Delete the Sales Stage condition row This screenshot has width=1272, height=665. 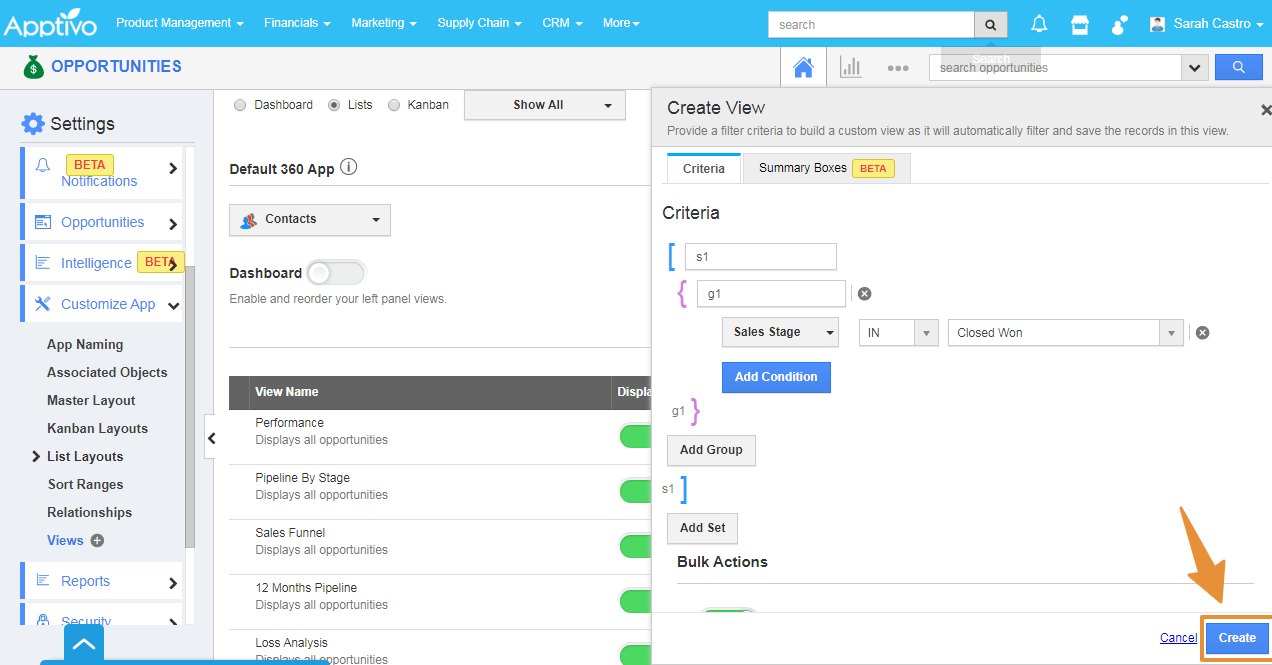tap(1202, 333)
